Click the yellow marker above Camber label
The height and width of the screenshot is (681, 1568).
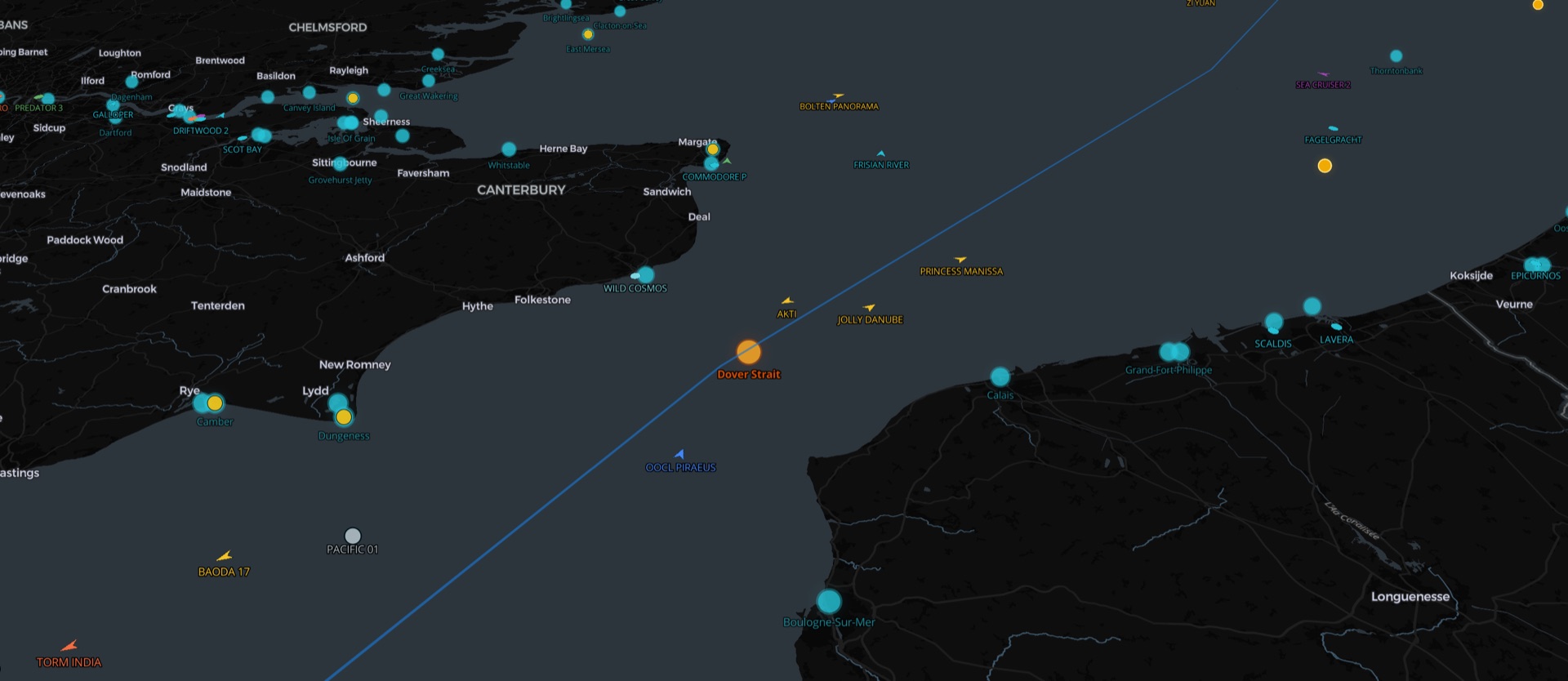(x=215, y=403)
